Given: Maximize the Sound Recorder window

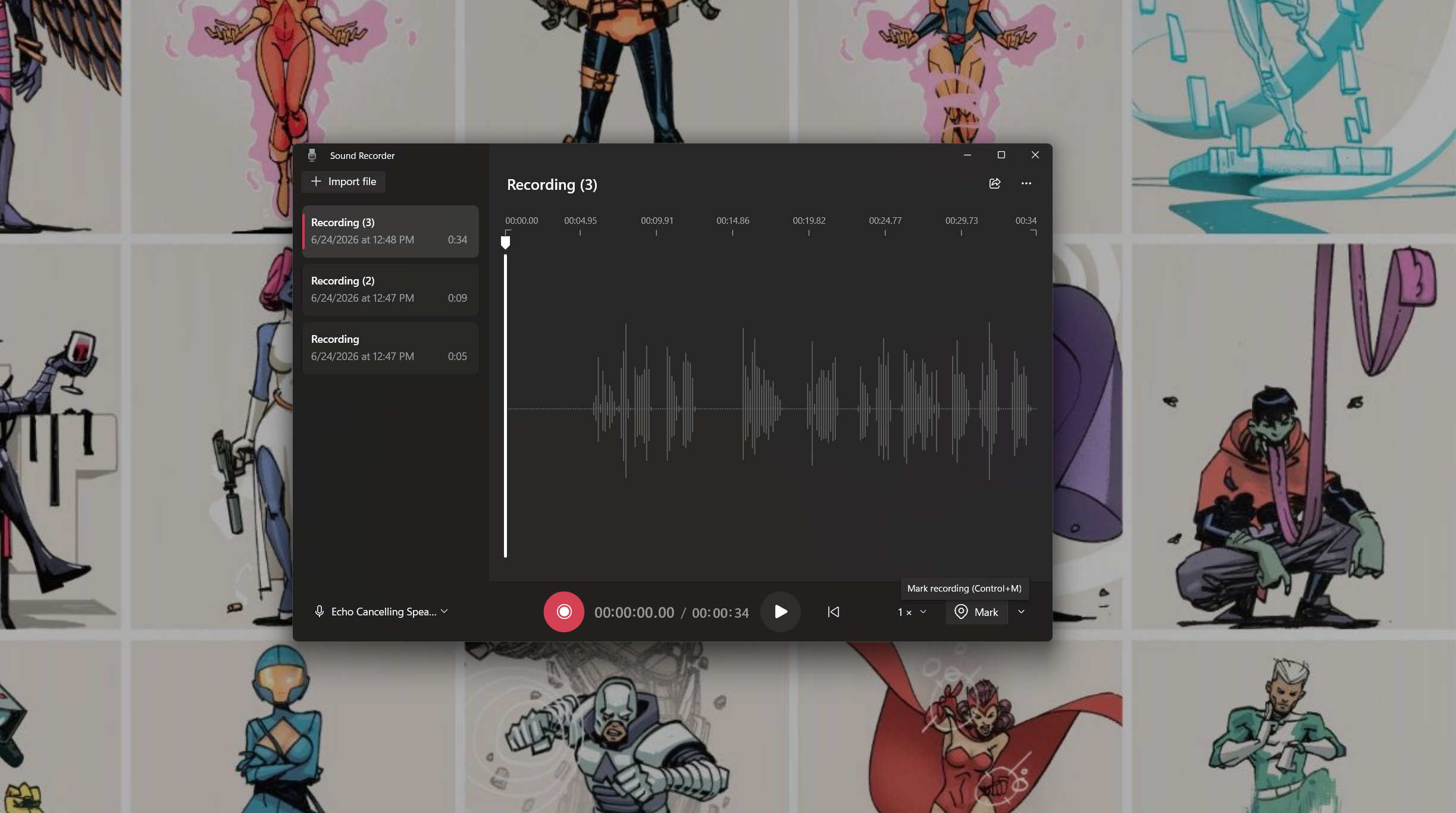Looking at the screenshot, I should 1001,155.
